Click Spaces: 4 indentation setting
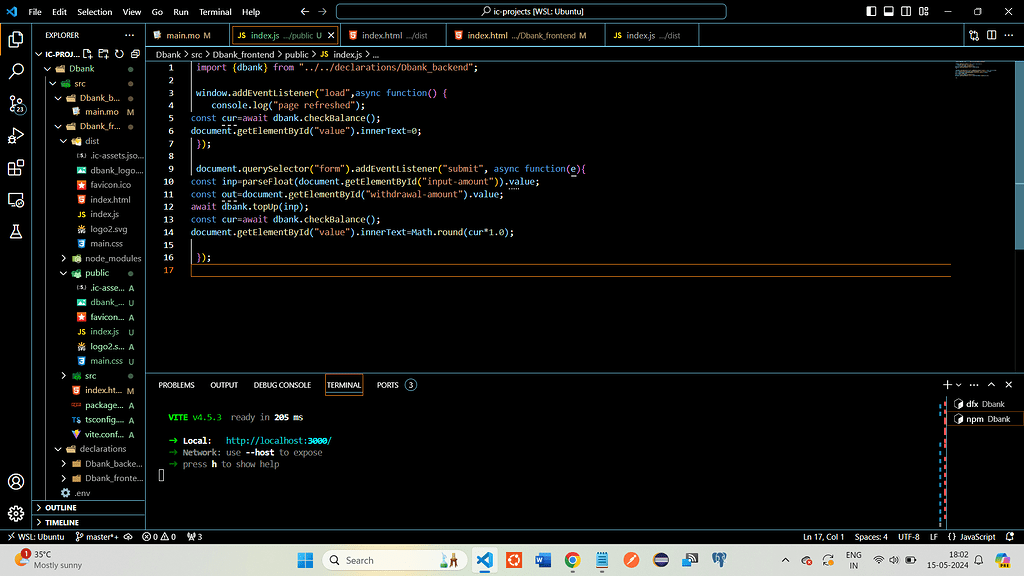Viewport: 1024px width, 576px height. [x=871, y=537]
